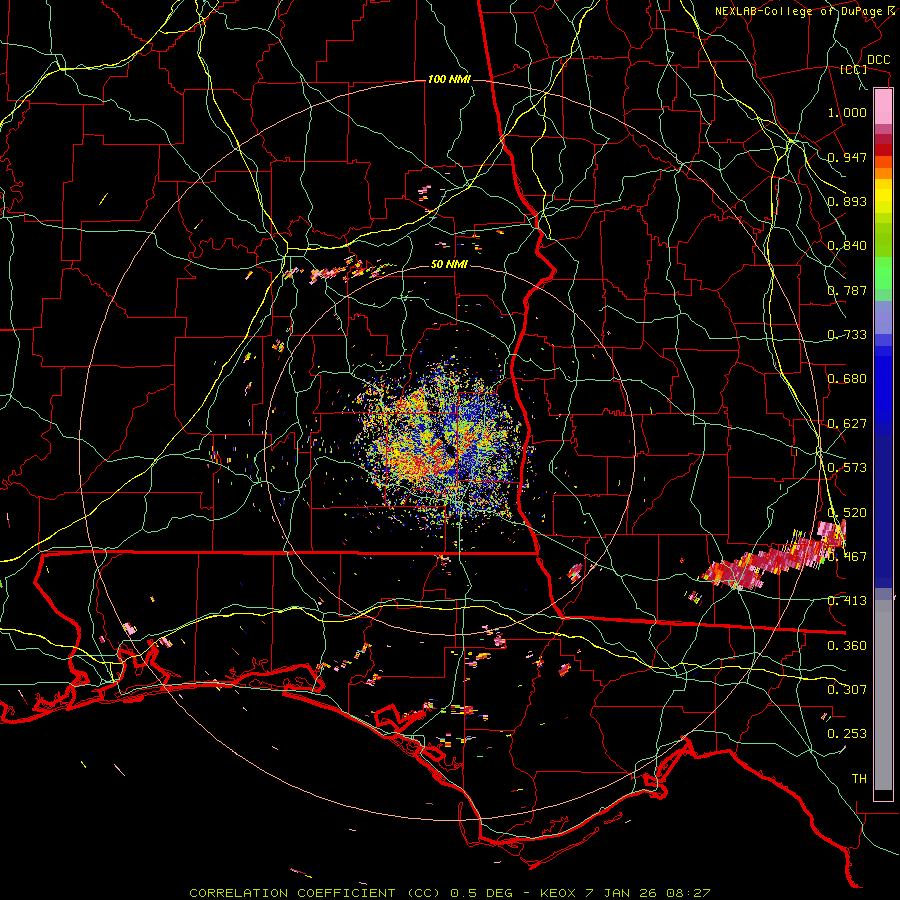Click the pink segment of the color bar
The height and width of the screenshot is (900, 900).
pos(883,107)
